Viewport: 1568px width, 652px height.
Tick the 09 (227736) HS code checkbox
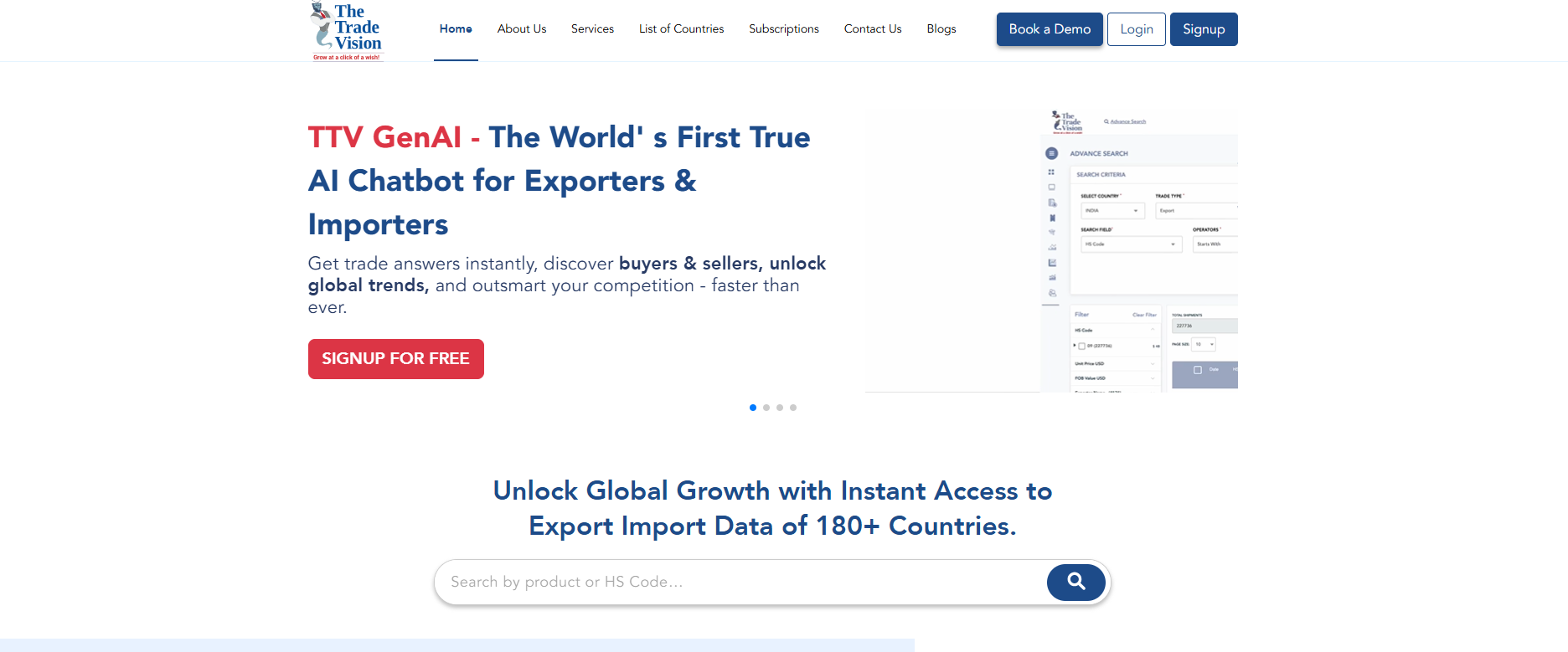click(1081, 346)
